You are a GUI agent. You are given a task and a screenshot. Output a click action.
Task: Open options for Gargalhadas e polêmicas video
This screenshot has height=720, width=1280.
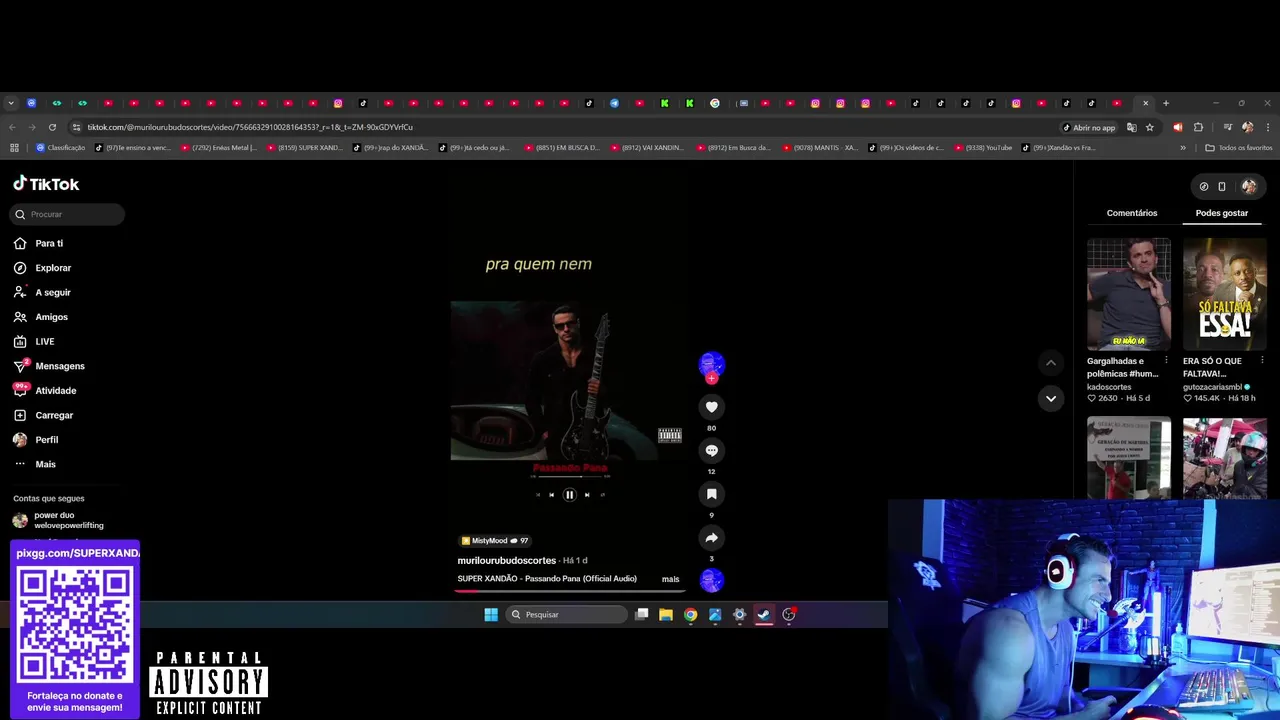[1166, 360]
